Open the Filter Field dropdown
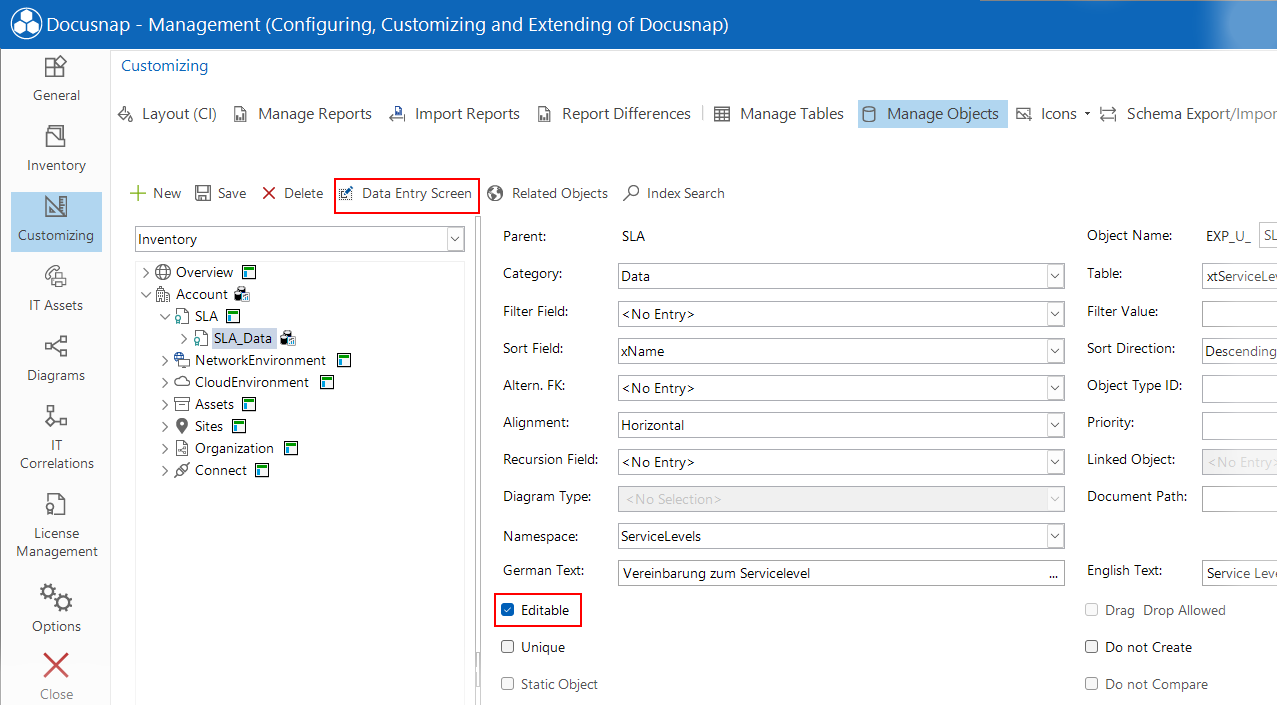This screenshot has height=705, width=1277. (1055, 314)
